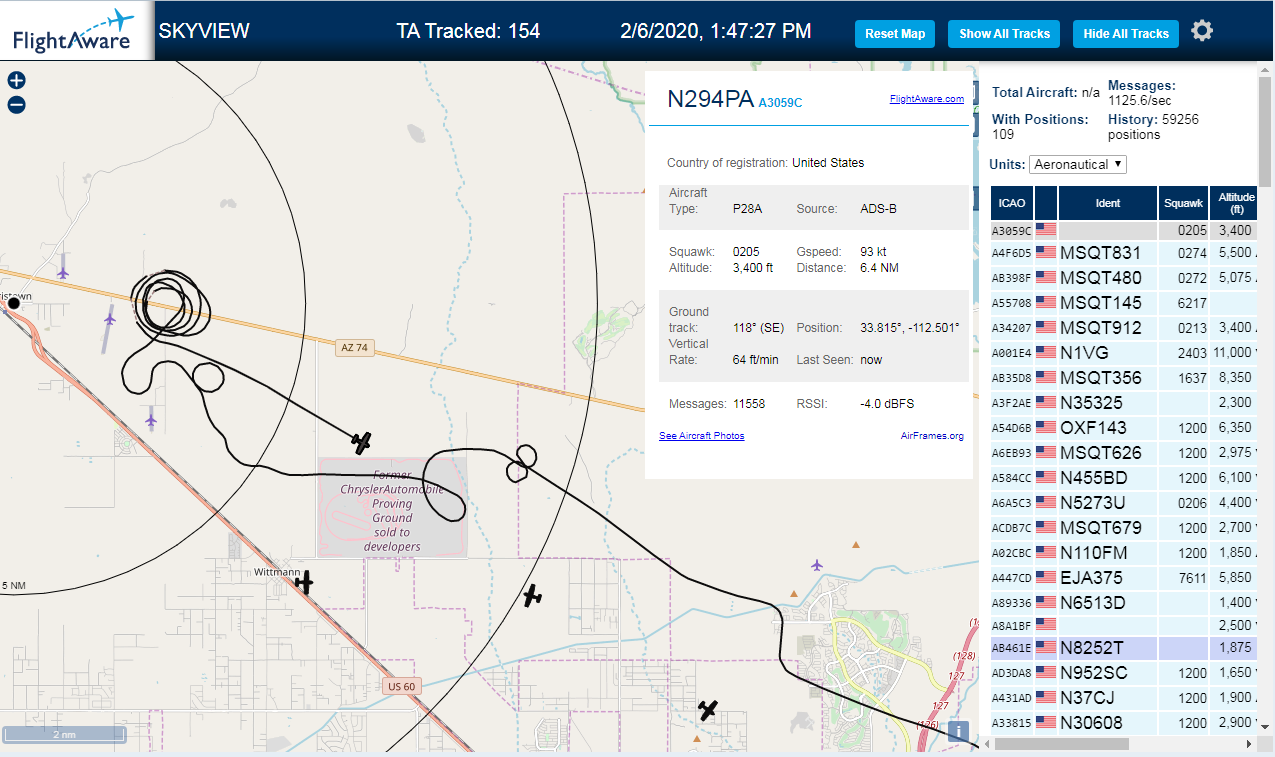This screenshot has height=757, width=1275.
Task: Open the map info 'i' button
Action: coord(959,731)
